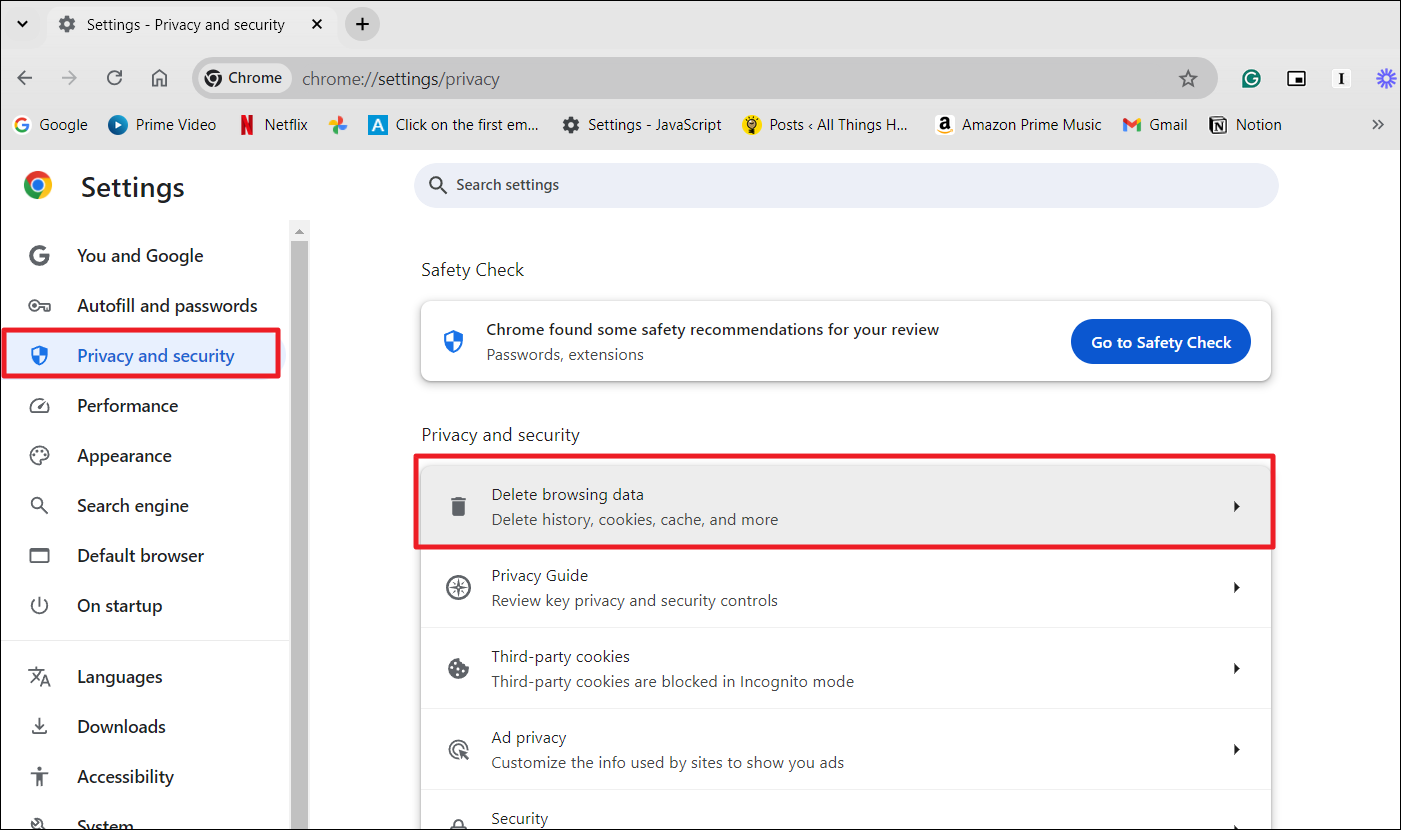Open the Netflix bookmark
Viewport: 1401px width, 830px height.
[x=273, y=125]
